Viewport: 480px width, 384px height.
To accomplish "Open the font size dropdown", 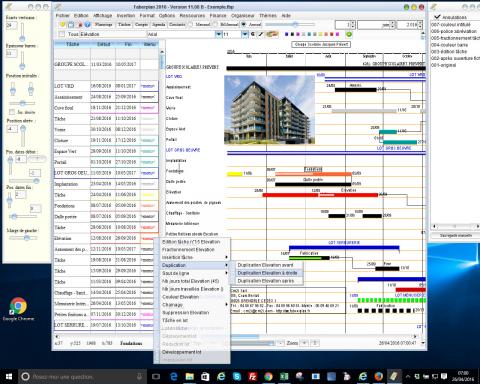I will click(x=245, y=34).
